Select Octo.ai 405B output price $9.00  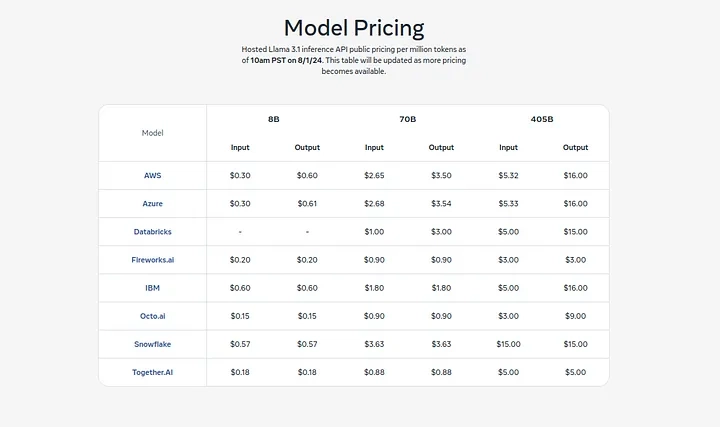pos(576,315)
